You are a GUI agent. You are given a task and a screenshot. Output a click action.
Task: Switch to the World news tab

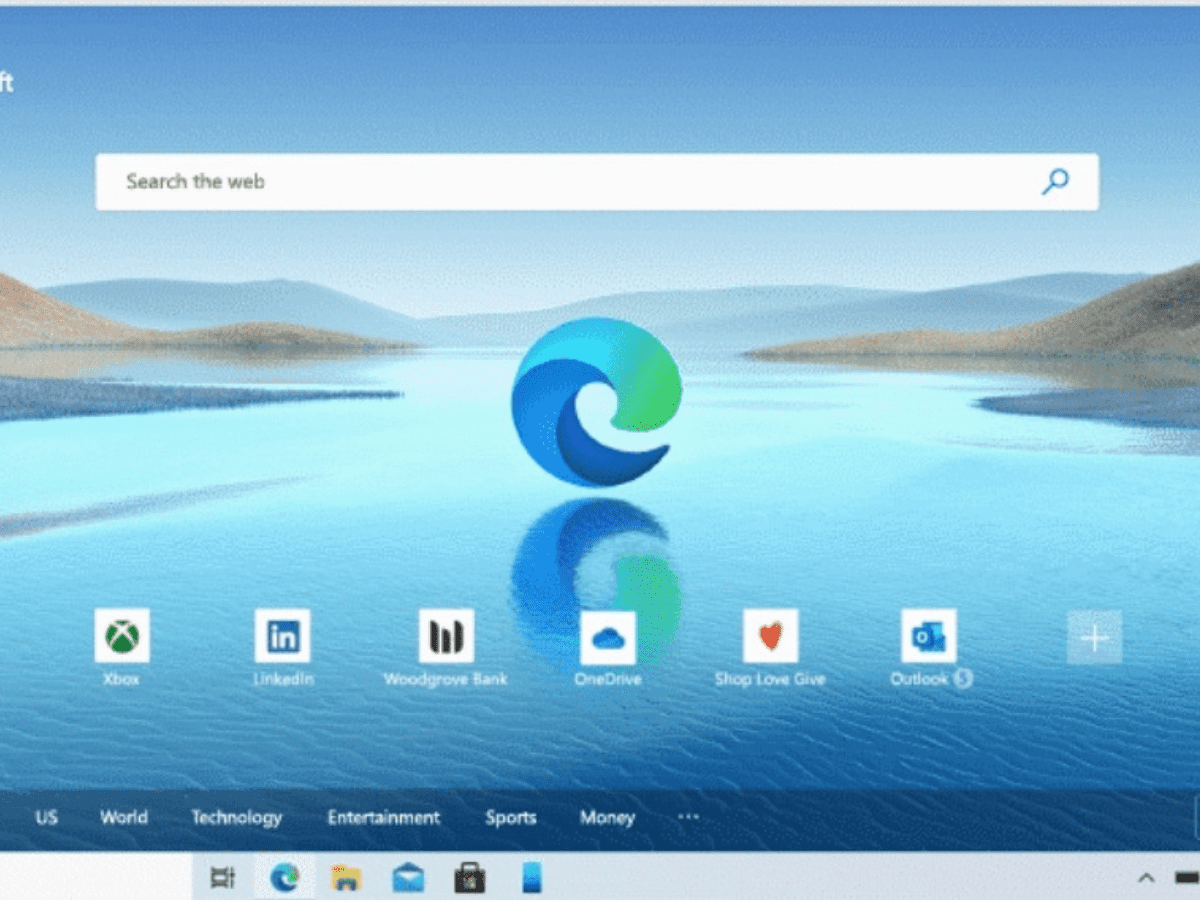124,817
